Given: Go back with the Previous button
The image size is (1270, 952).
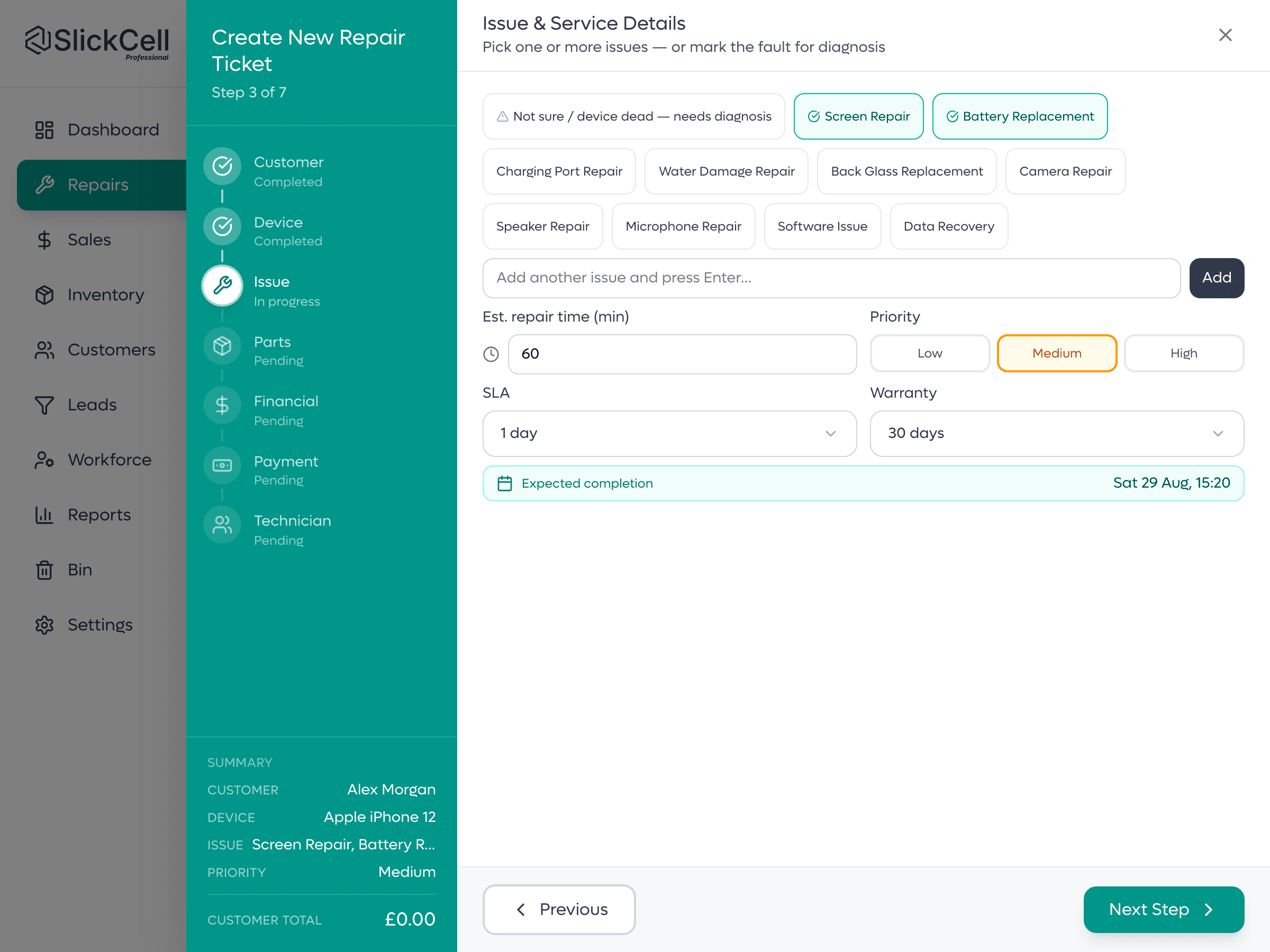Looking at the screenshot, I should click(559, 910).
